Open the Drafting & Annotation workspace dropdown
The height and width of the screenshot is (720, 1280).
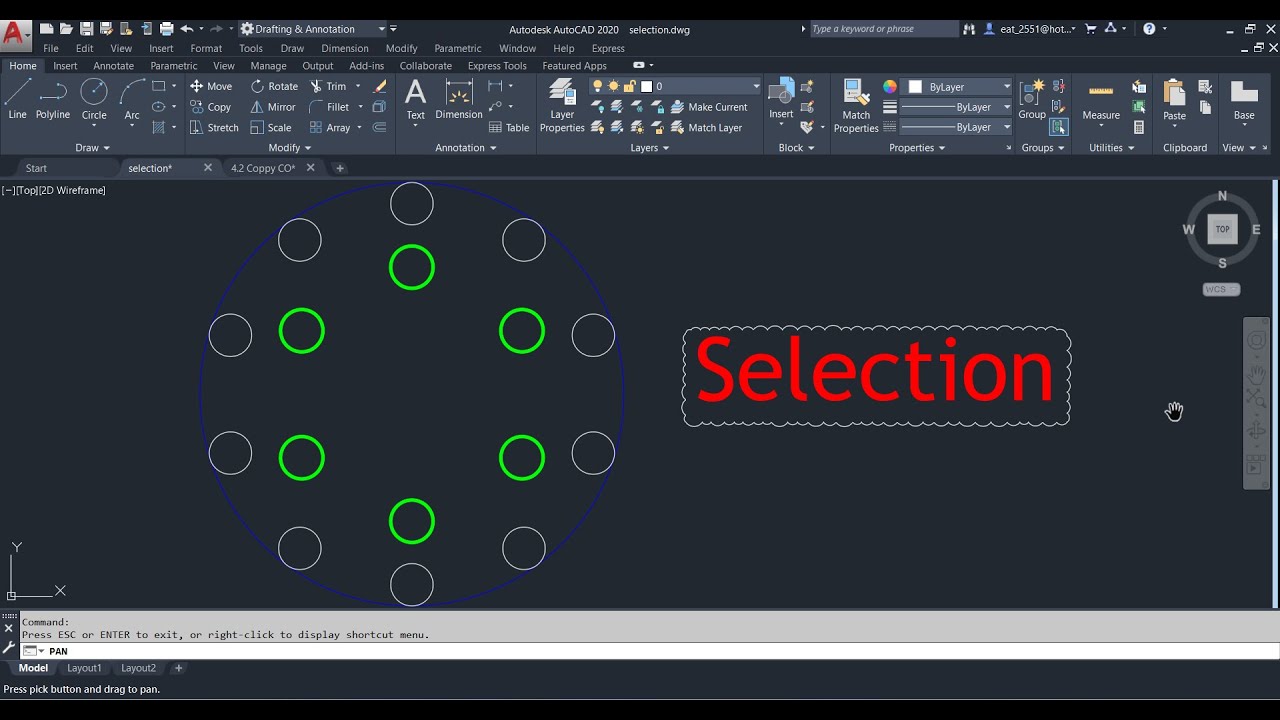click(313, 29)
